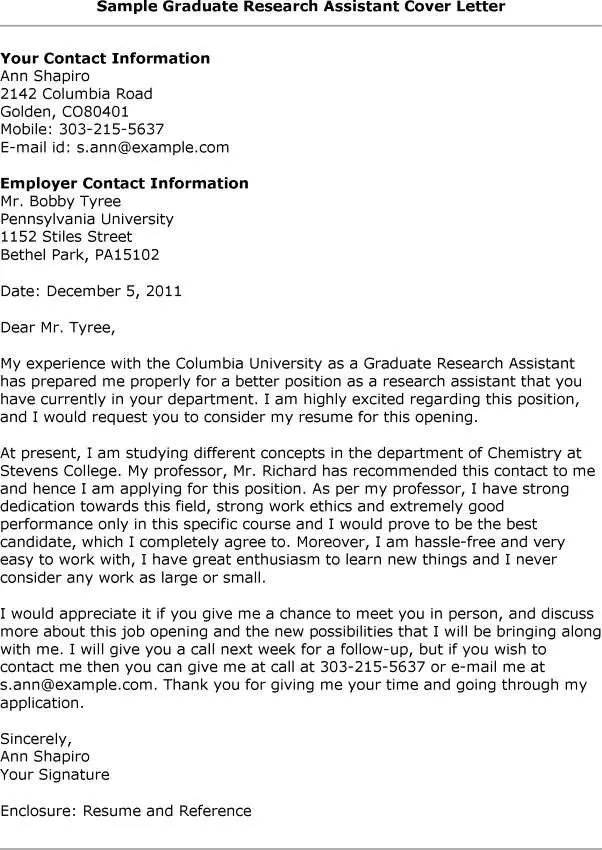
Task: Click the recipient name 'Mr. Bobby Tyree'
Action: pos(61,201)
